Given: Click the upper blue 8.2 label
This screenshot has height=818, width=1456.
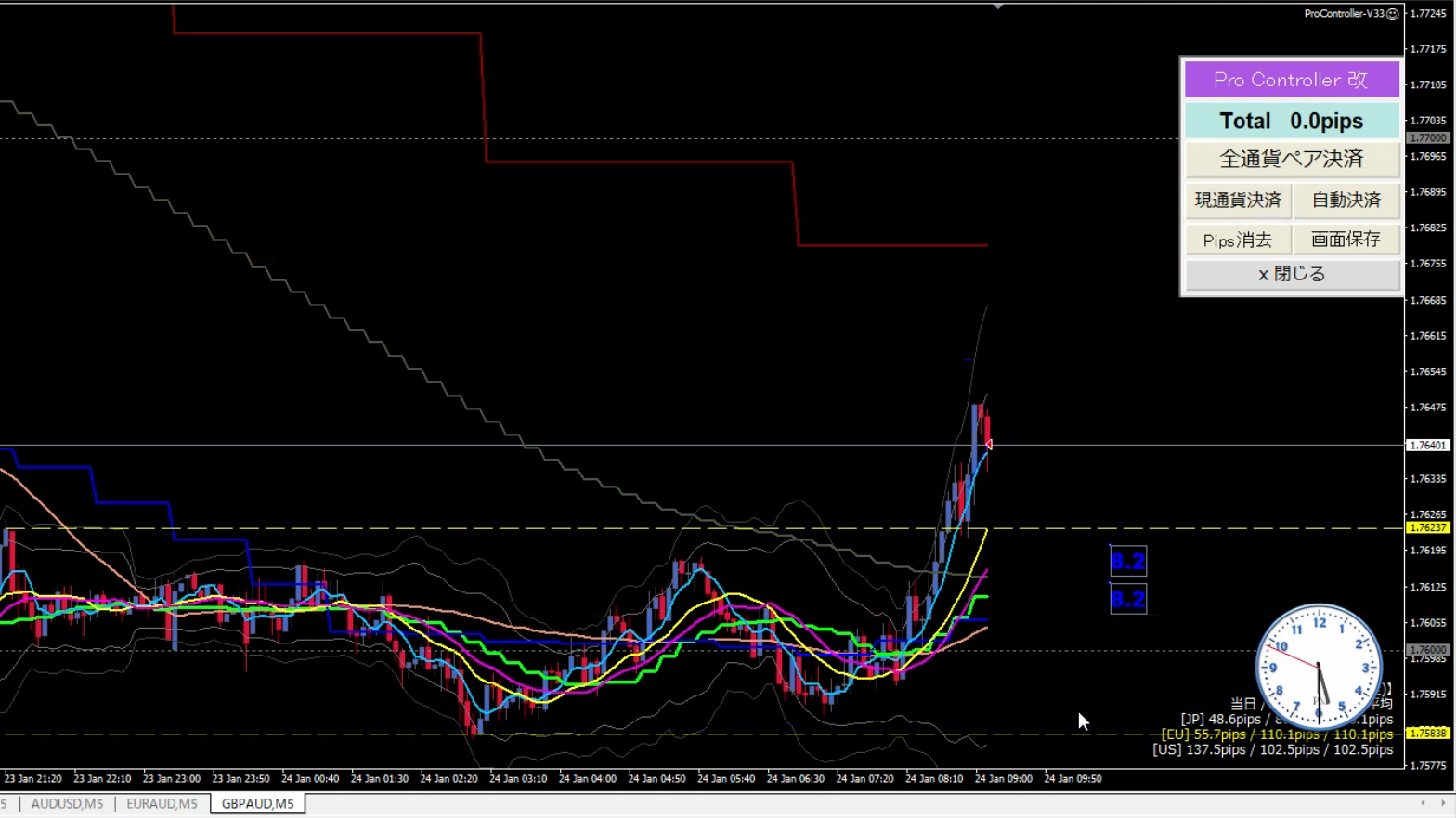Looking at the screenshot, I should point(1128,561).
